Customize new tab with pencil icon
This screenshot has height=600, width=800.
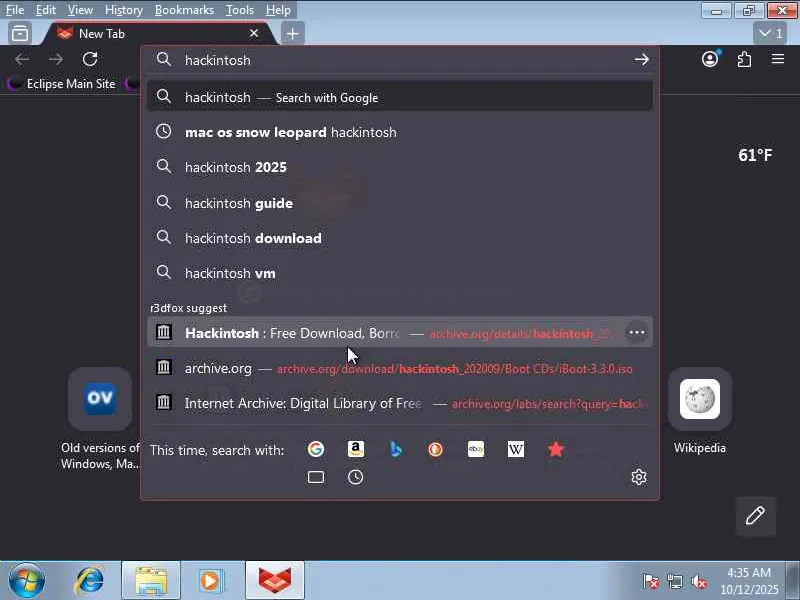[x=756, y=516]
